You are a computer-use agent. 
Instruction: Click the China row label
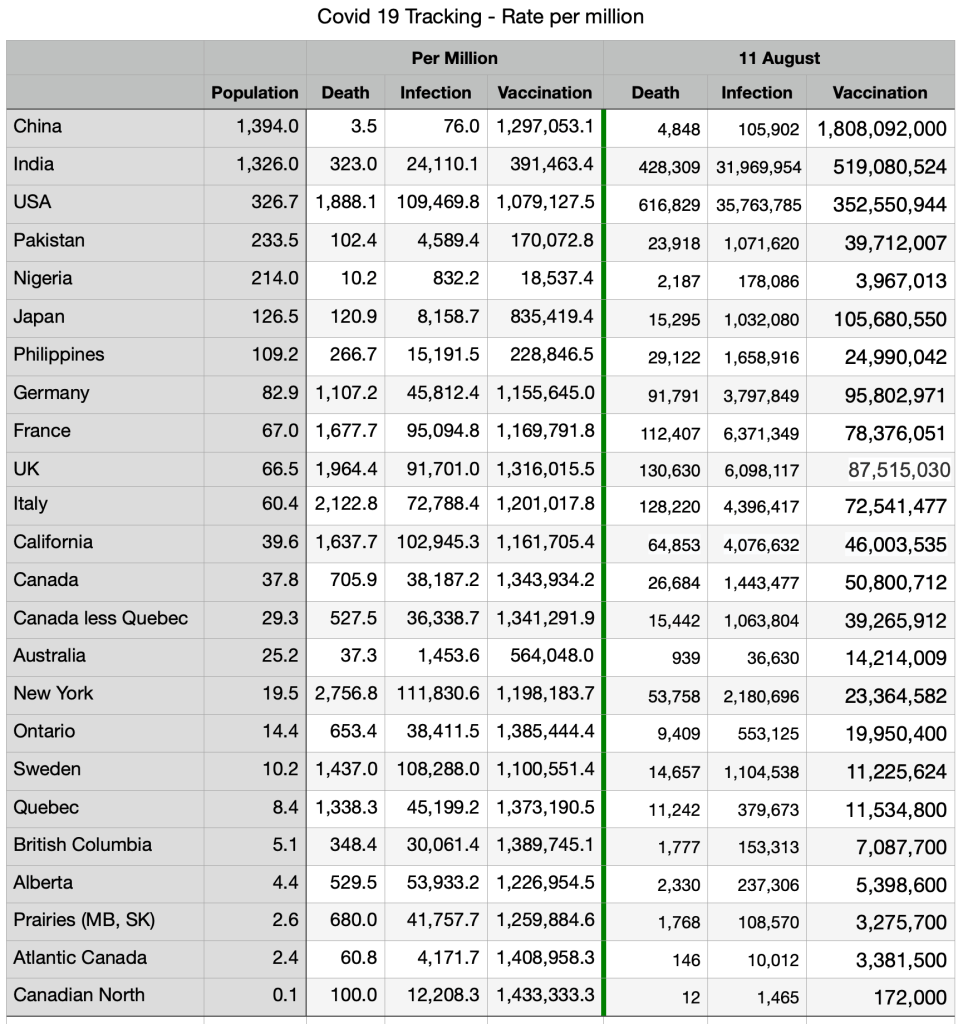coord(38,126)
